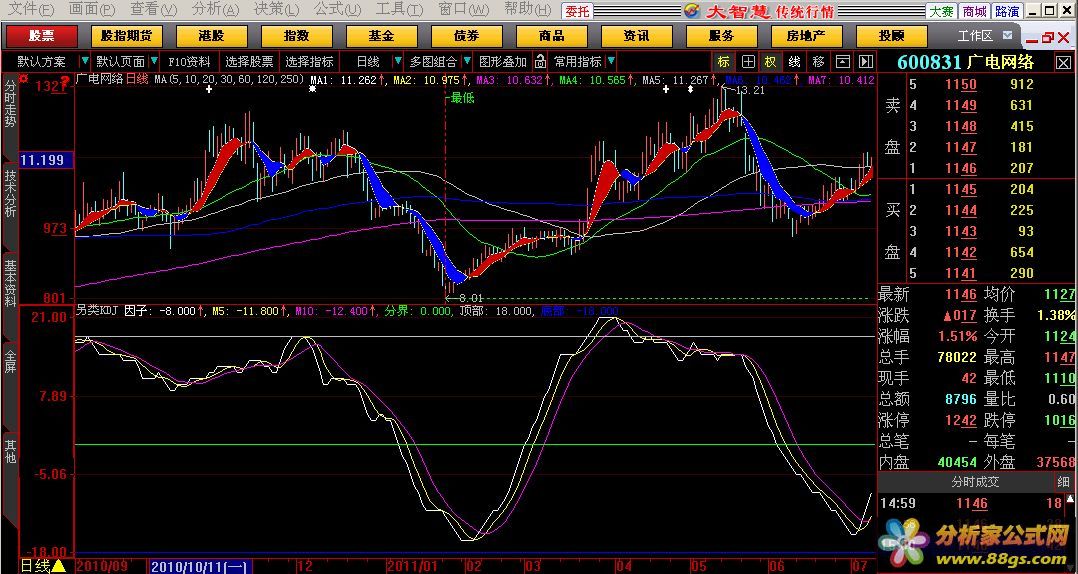Select the 资讯 button
The image size is (1078, 574).
(x=637, y=36)
